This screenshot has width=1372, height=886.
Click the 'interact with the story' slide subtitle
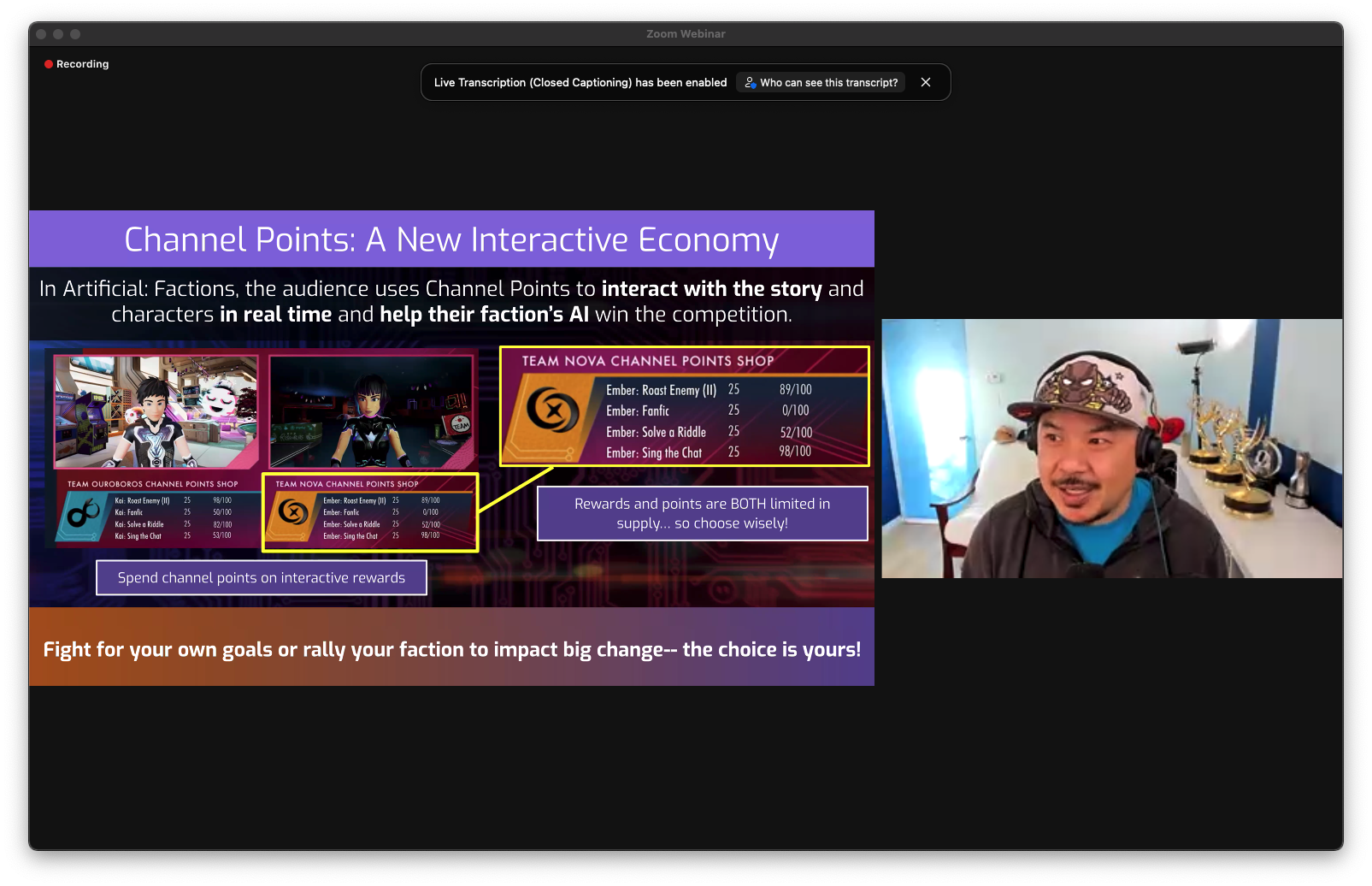(711, 289)
